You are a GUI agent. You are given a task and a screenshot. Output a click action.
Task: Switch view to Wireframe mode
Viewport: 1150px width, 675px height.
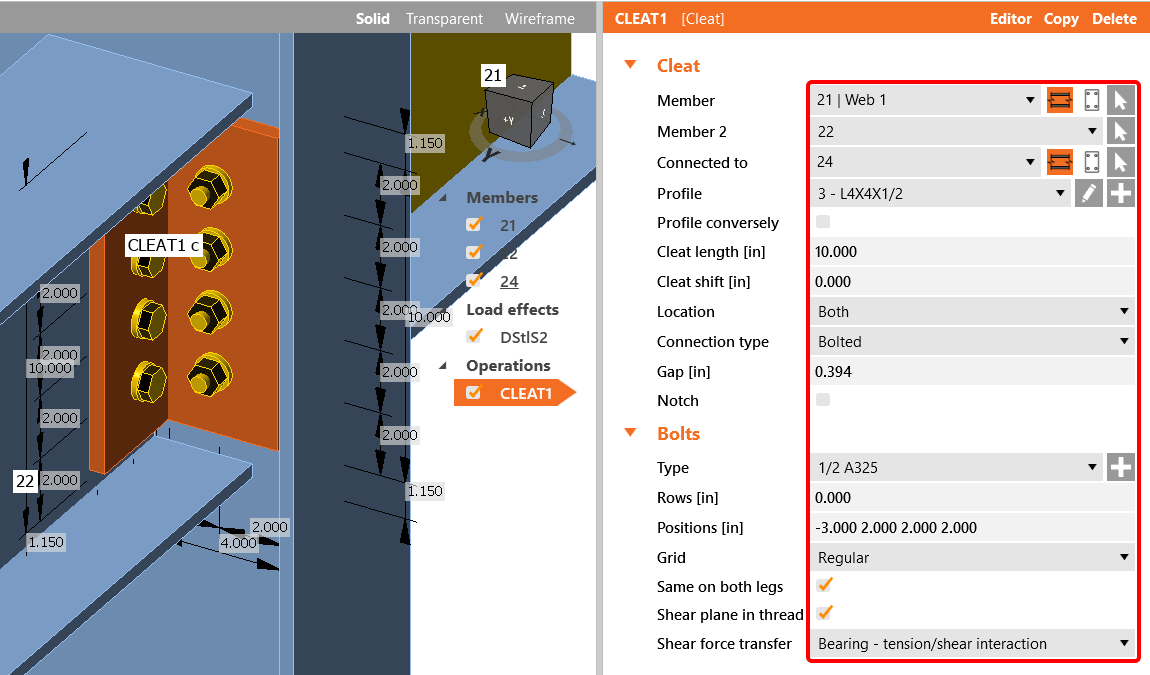click(539, 19)
